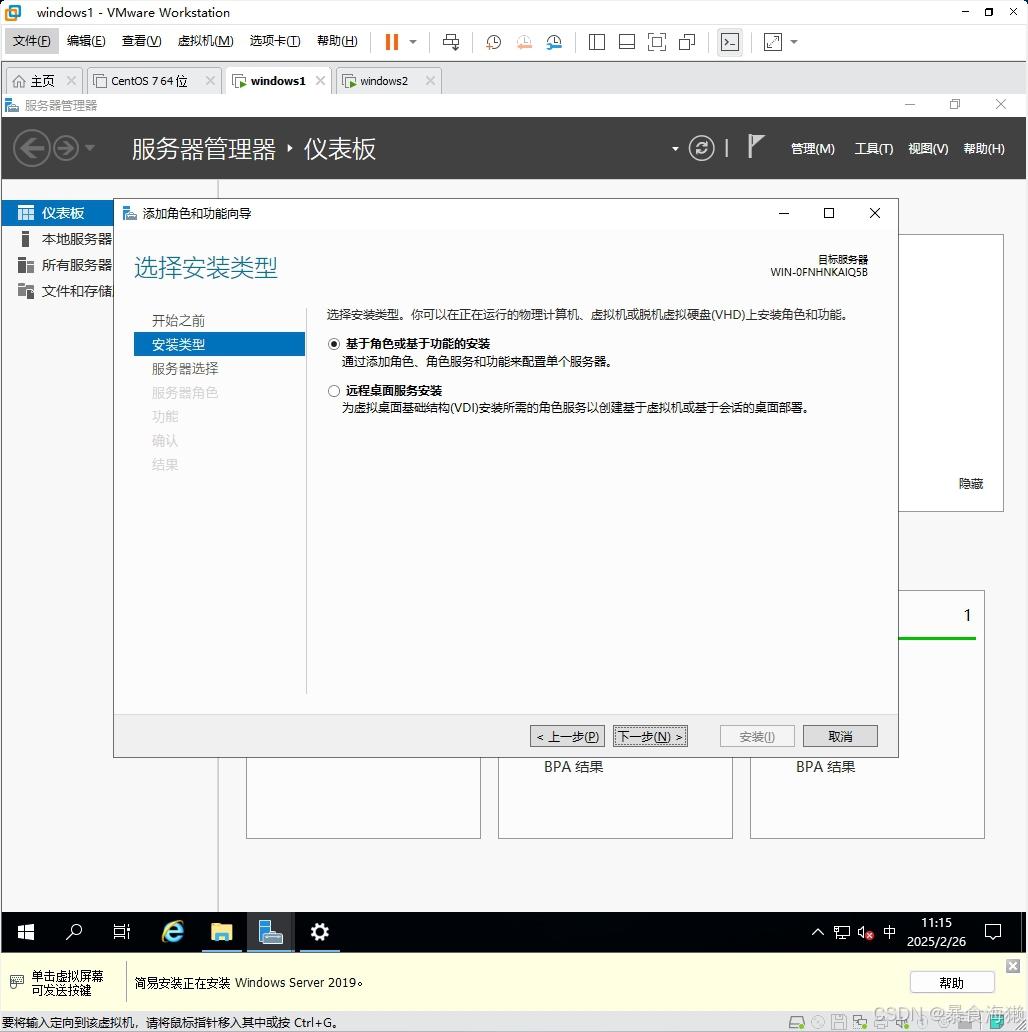The height and width of the screenshot is (1032, 1028).
Task: Click the 隐藏 link on the dashboard
Action: tap(971, 484)
